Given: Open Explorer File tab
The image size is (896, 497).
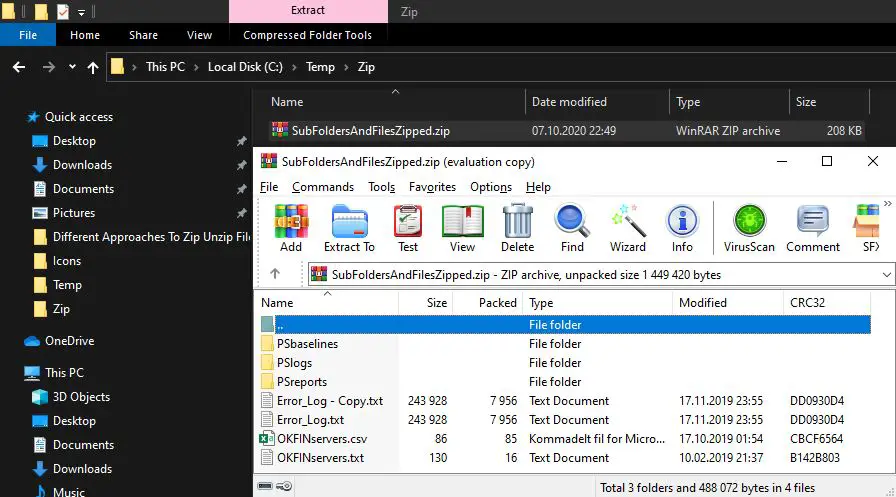Looking at the screenshot, I should (x=28, y=35).
